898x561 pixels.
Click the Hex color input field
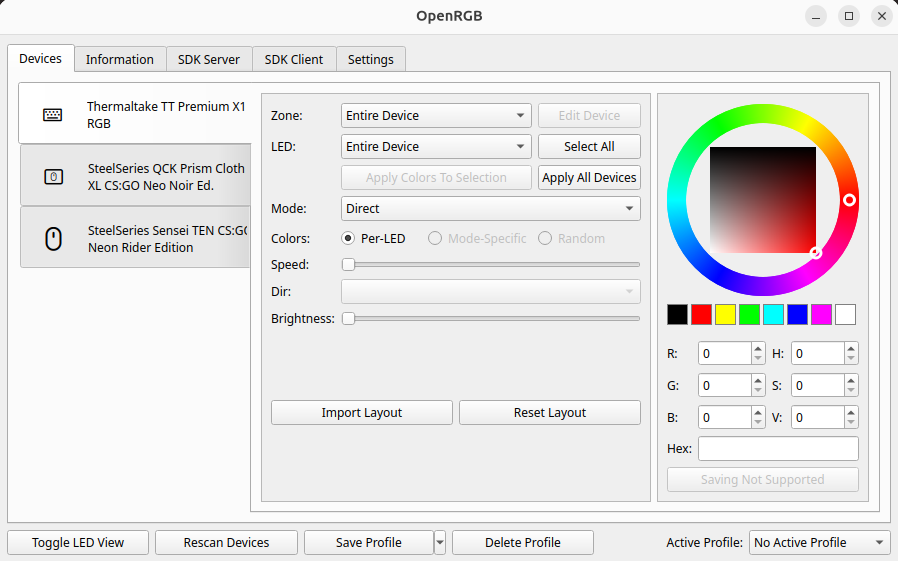click(x=778, y=448)
